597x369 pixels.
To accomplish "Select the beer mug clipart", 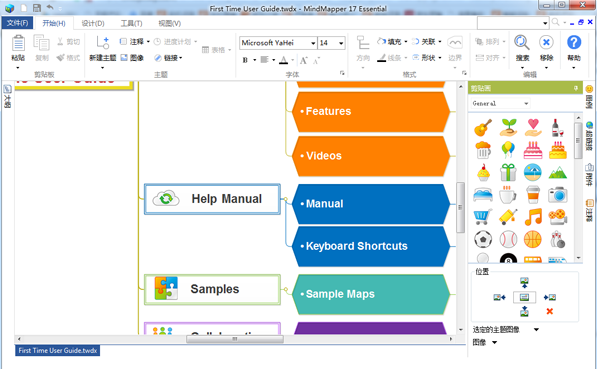I will [483, 150].
